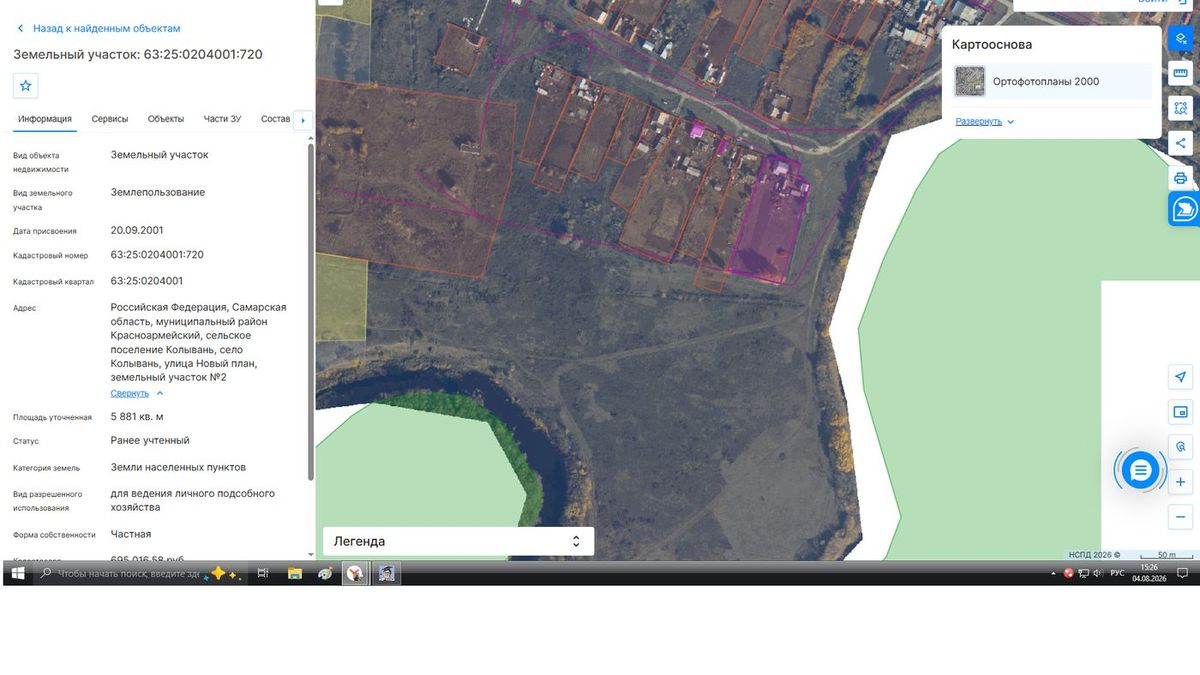Switch to the Объекты tab

[x=166, y=119]
